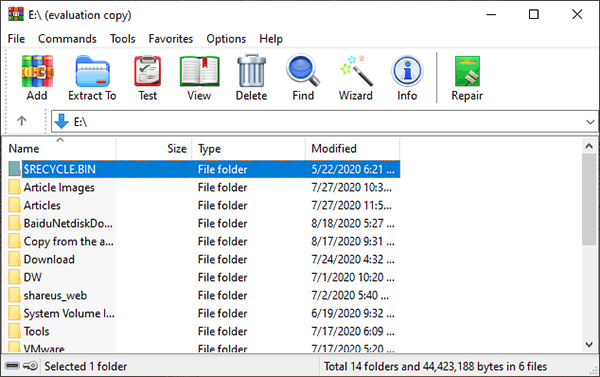Select Article Images folder name
Image resolution: width=600 pixels, height=377 pixels.
59,187
